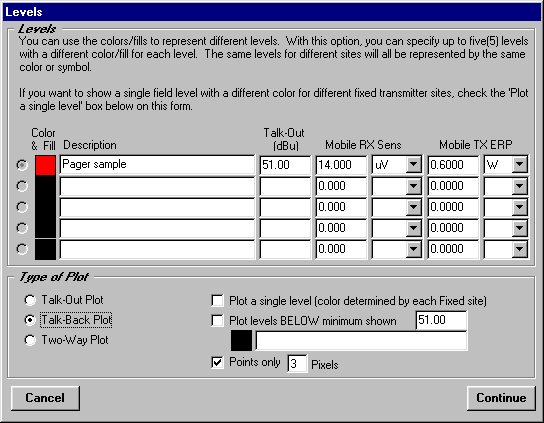The height and width of the screenshot is (423, 544).
Task: Open the uV units dropdown in first row
Action: [414, 164]
